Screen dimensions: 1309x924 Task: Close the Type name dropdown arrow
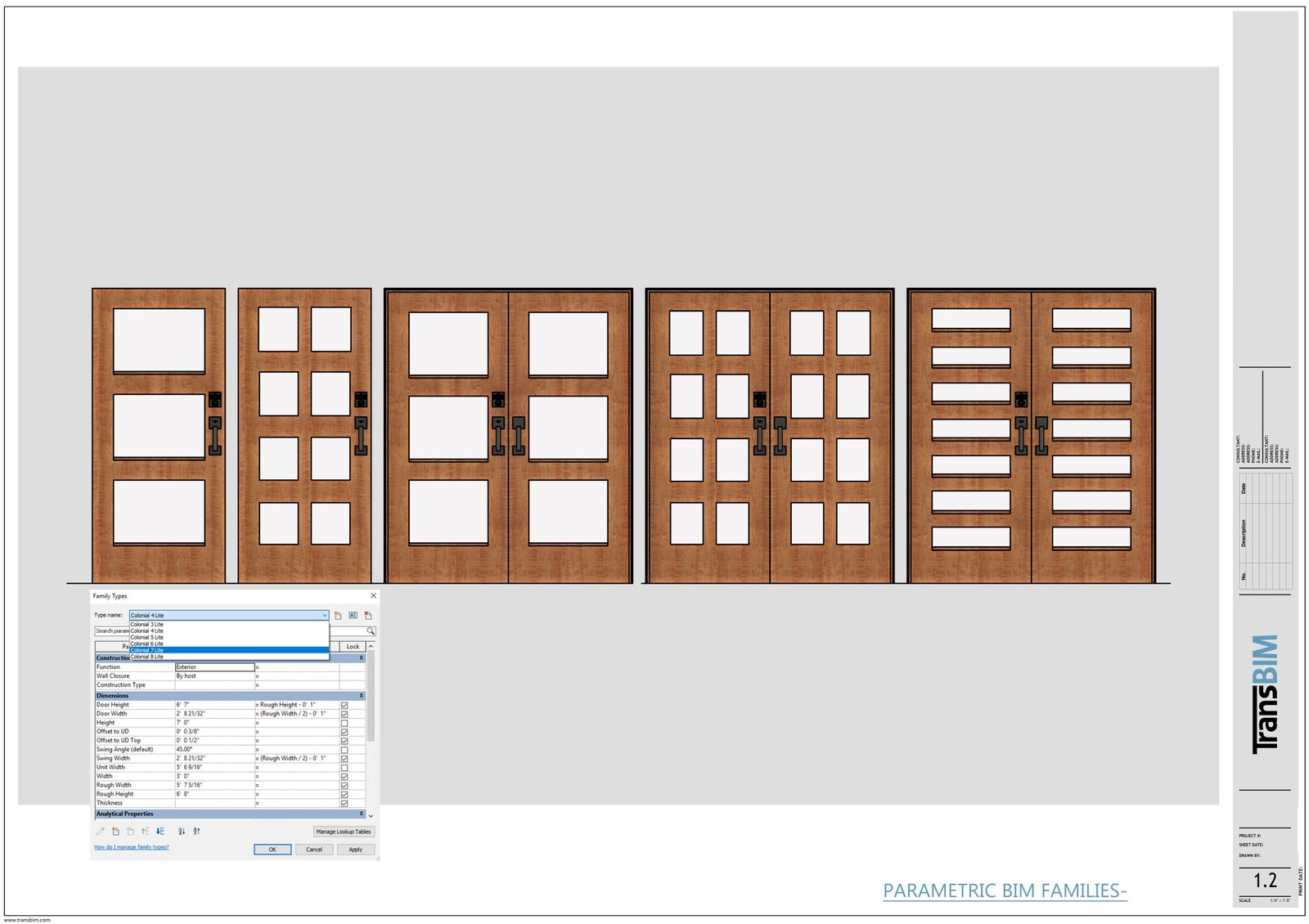(x=324, y=615)
